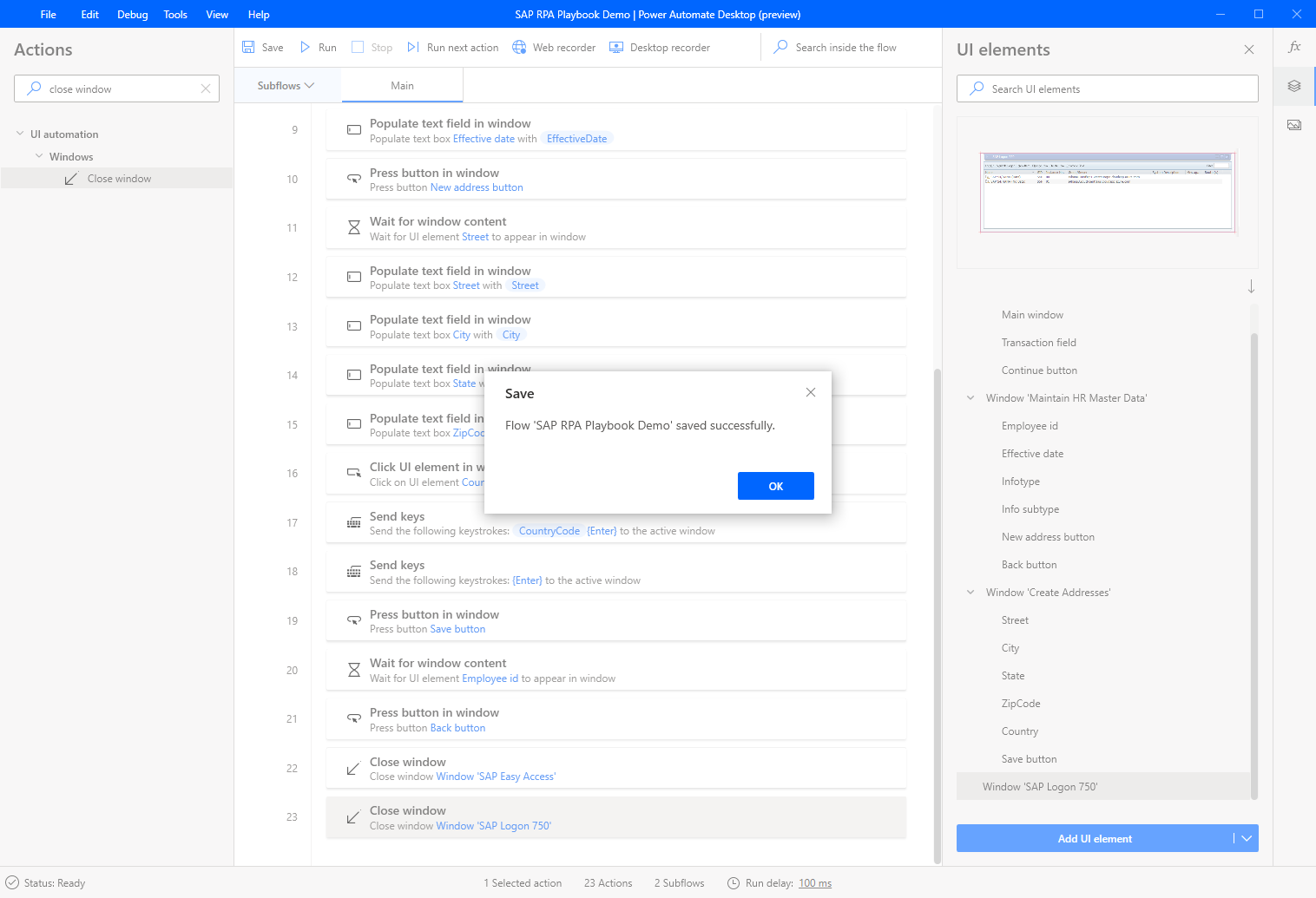Click the EffectiveDate variable in action 9
Viewport: 1316px width, 898px height.
coord(577,139)
